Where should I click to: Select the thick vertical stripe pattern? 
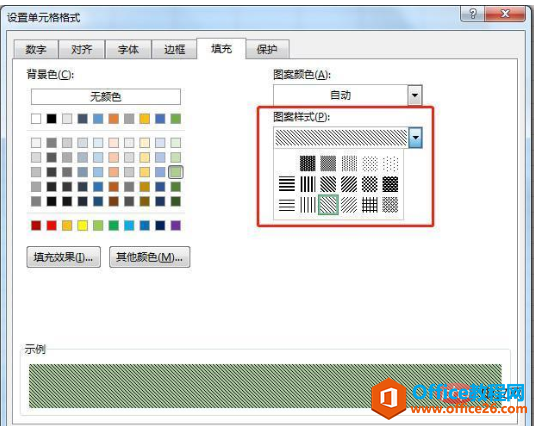(308, 184)
